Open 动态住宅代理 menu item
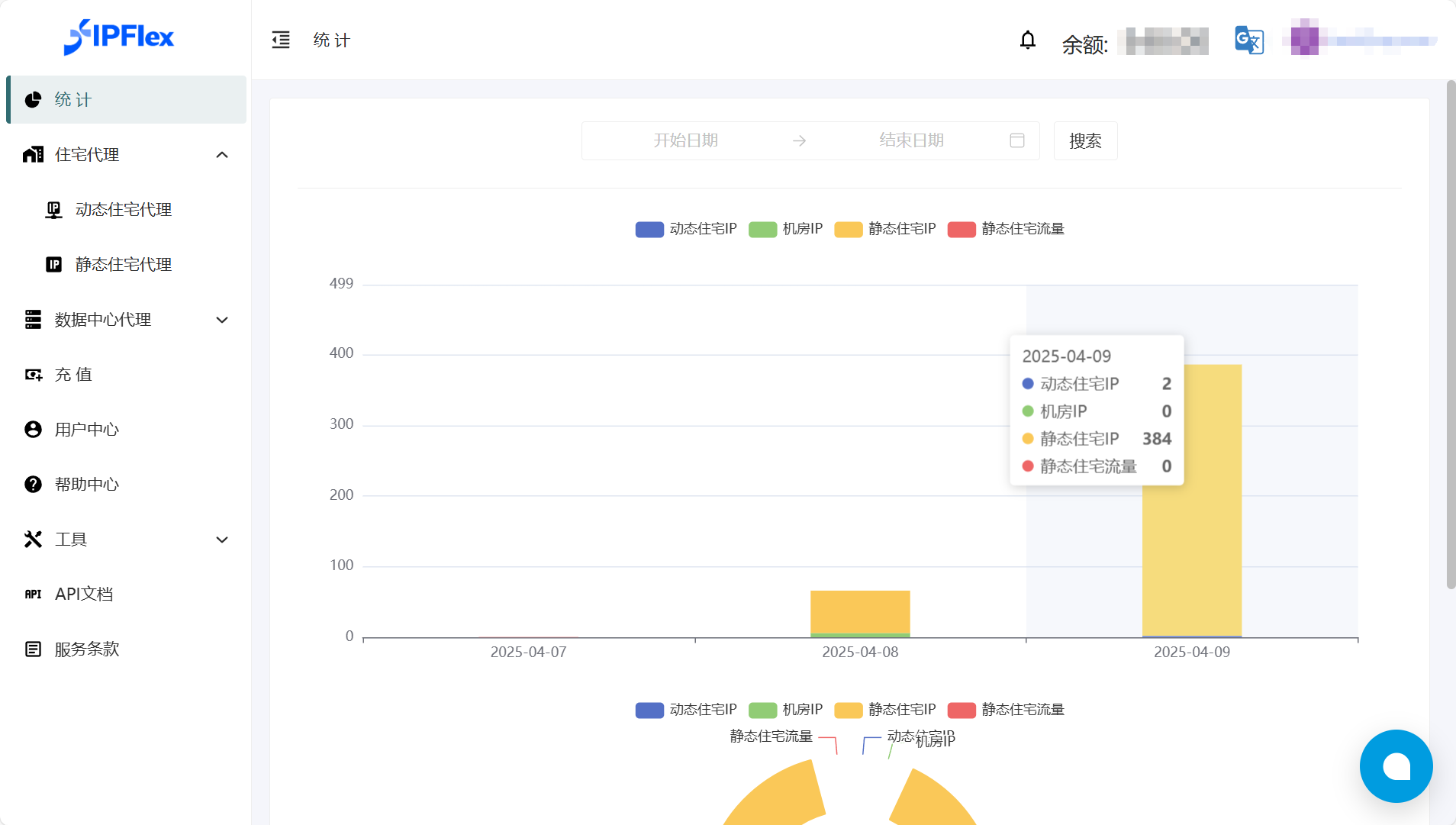The width and height of the screenshot is (1456, 825). (124, 210)
